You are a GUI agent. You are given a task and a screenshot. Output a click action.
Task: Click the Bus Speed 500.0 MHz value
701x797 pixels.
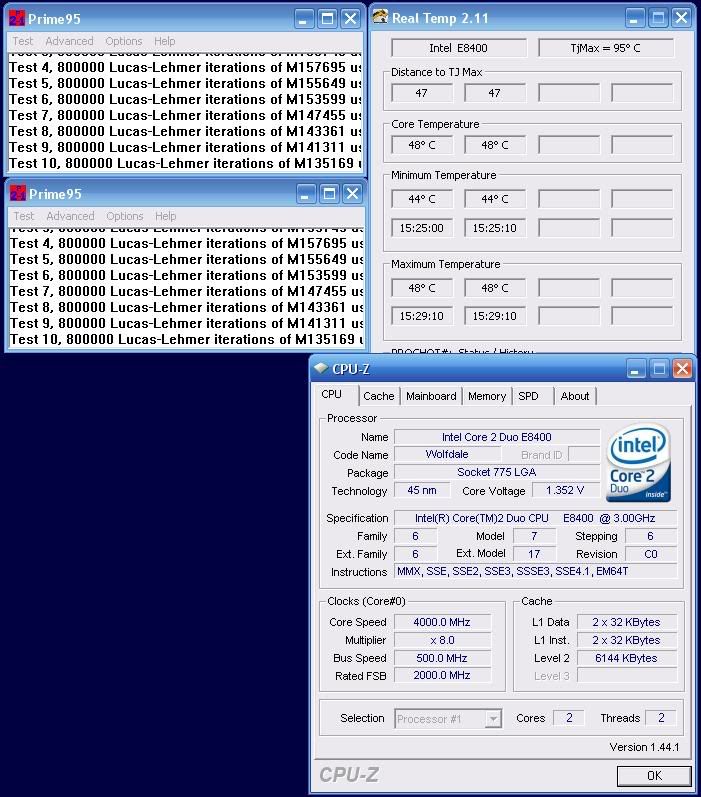click(x=442, y=658)
